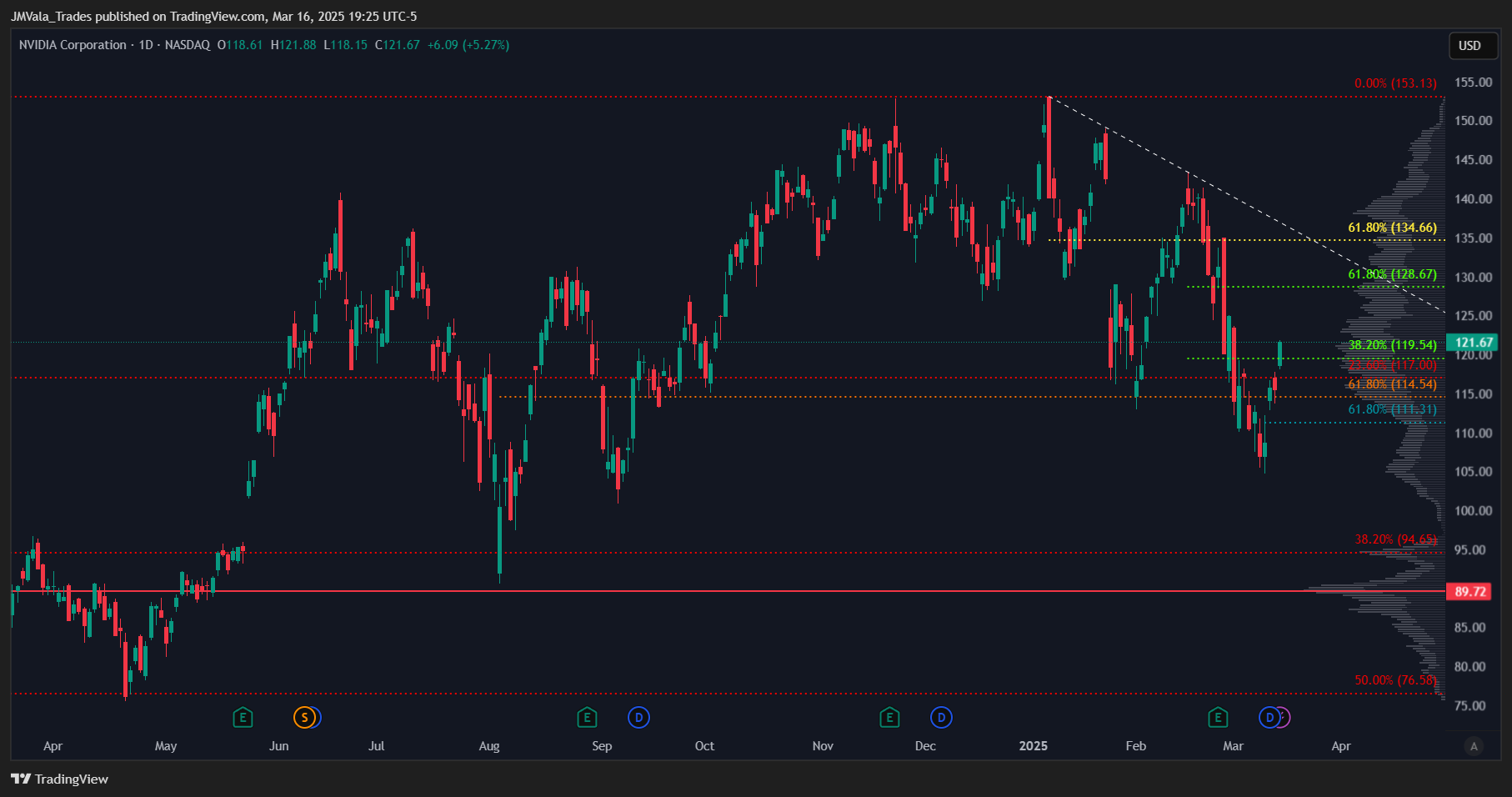The width and height of the screenshot is (1512, 797).
Task: Click the Aug label on time axis
Action: tap(489, 746)
